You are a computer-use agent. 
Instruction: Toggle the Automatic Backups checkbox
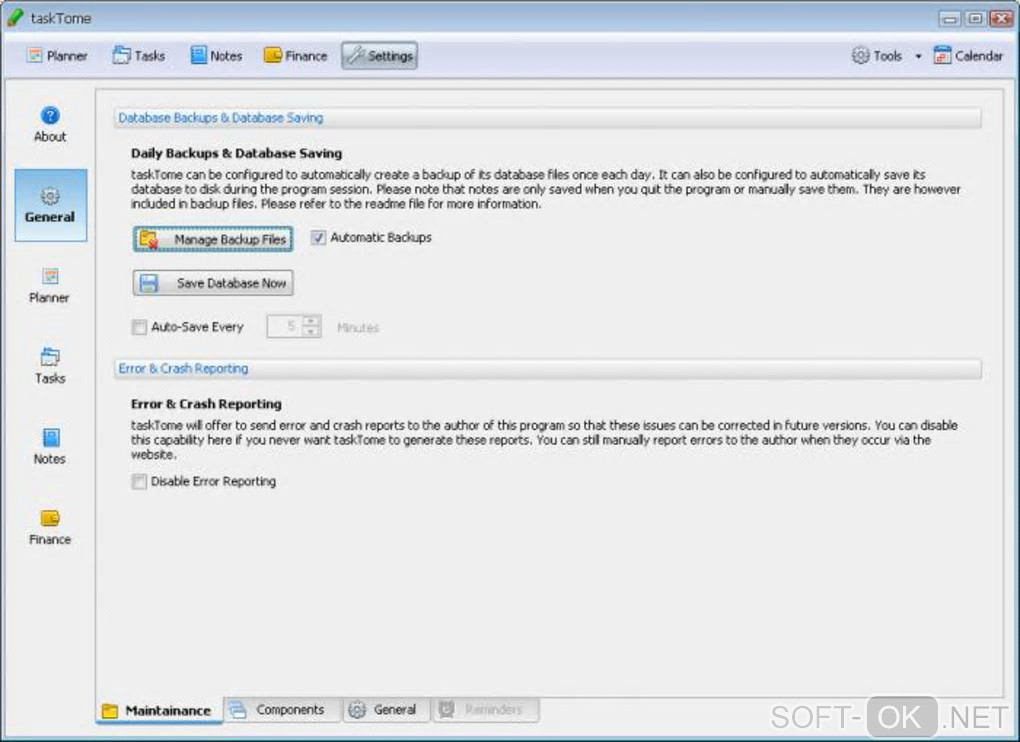pyautogui.click(x=318, y=237)
